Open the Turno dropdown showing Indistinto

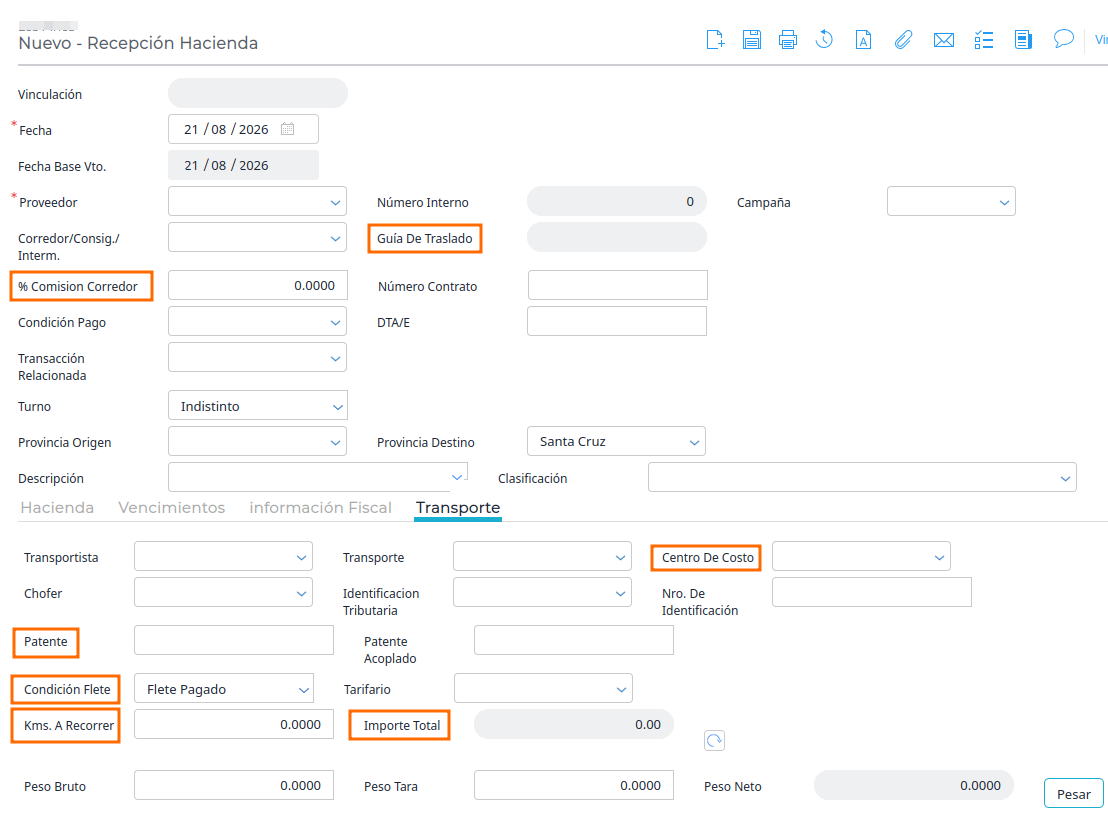pos(258,406)
